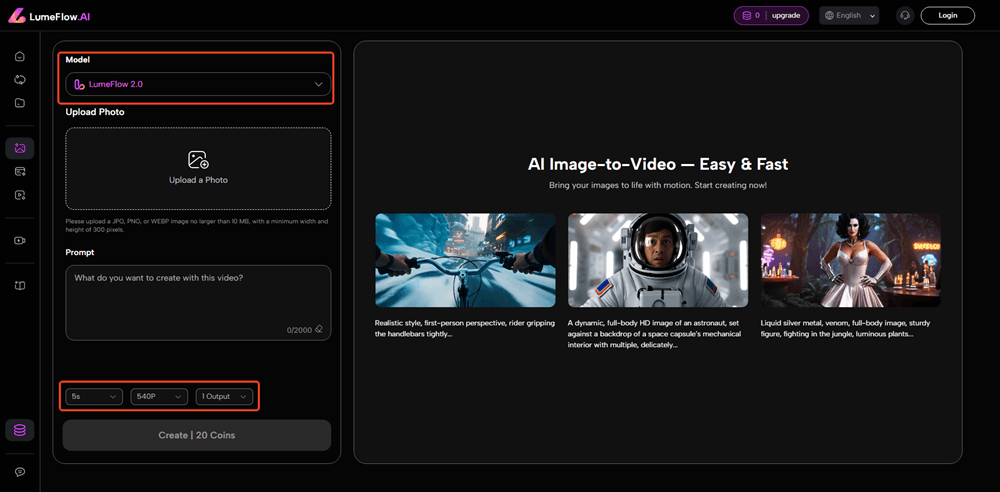Open the chat feedback sidebar icon
The width and height of the screenshot is (1000, 492).
click(x=20, y=472)
